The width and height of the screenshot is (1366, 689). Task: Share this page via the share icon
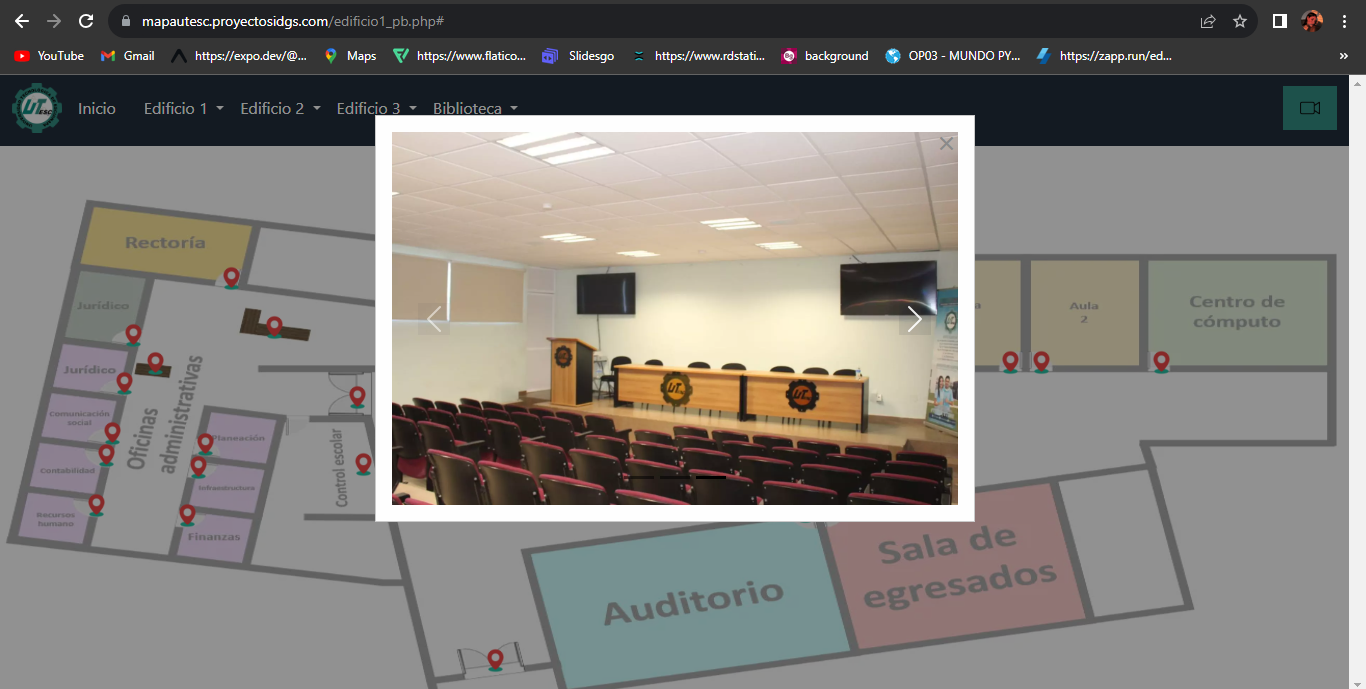tap(1208, 21)
